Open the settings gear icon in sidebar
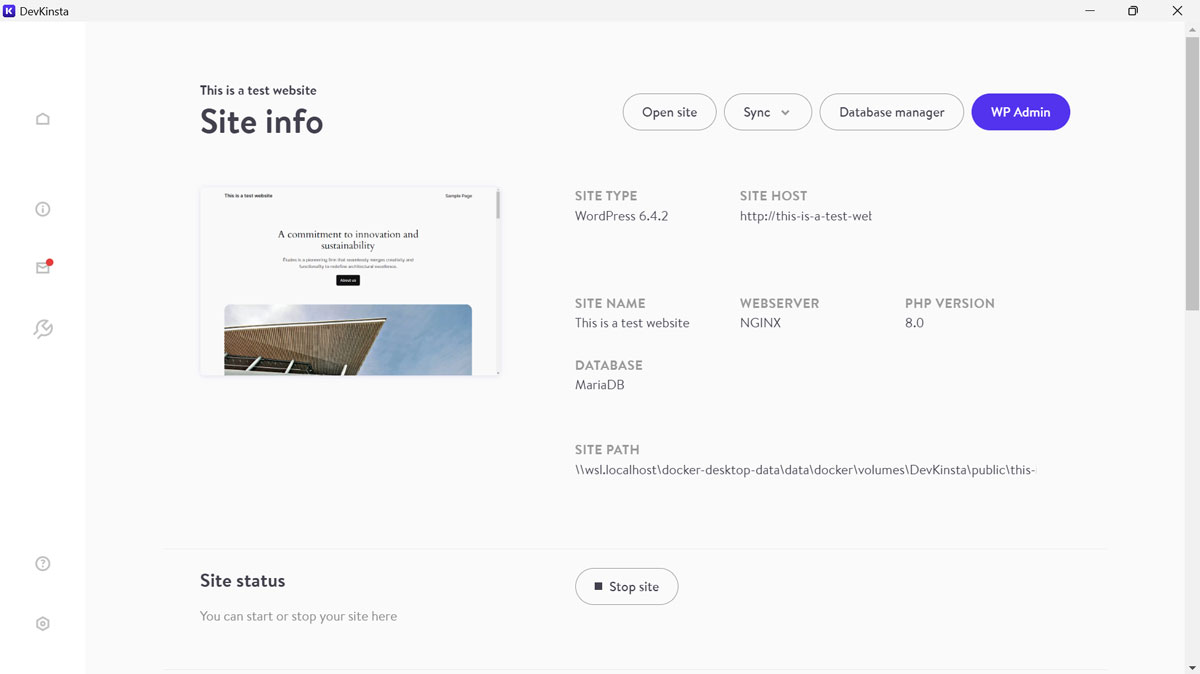This screenshot has width=1200, height=674. pyautogui.click(x=42, y=623)
